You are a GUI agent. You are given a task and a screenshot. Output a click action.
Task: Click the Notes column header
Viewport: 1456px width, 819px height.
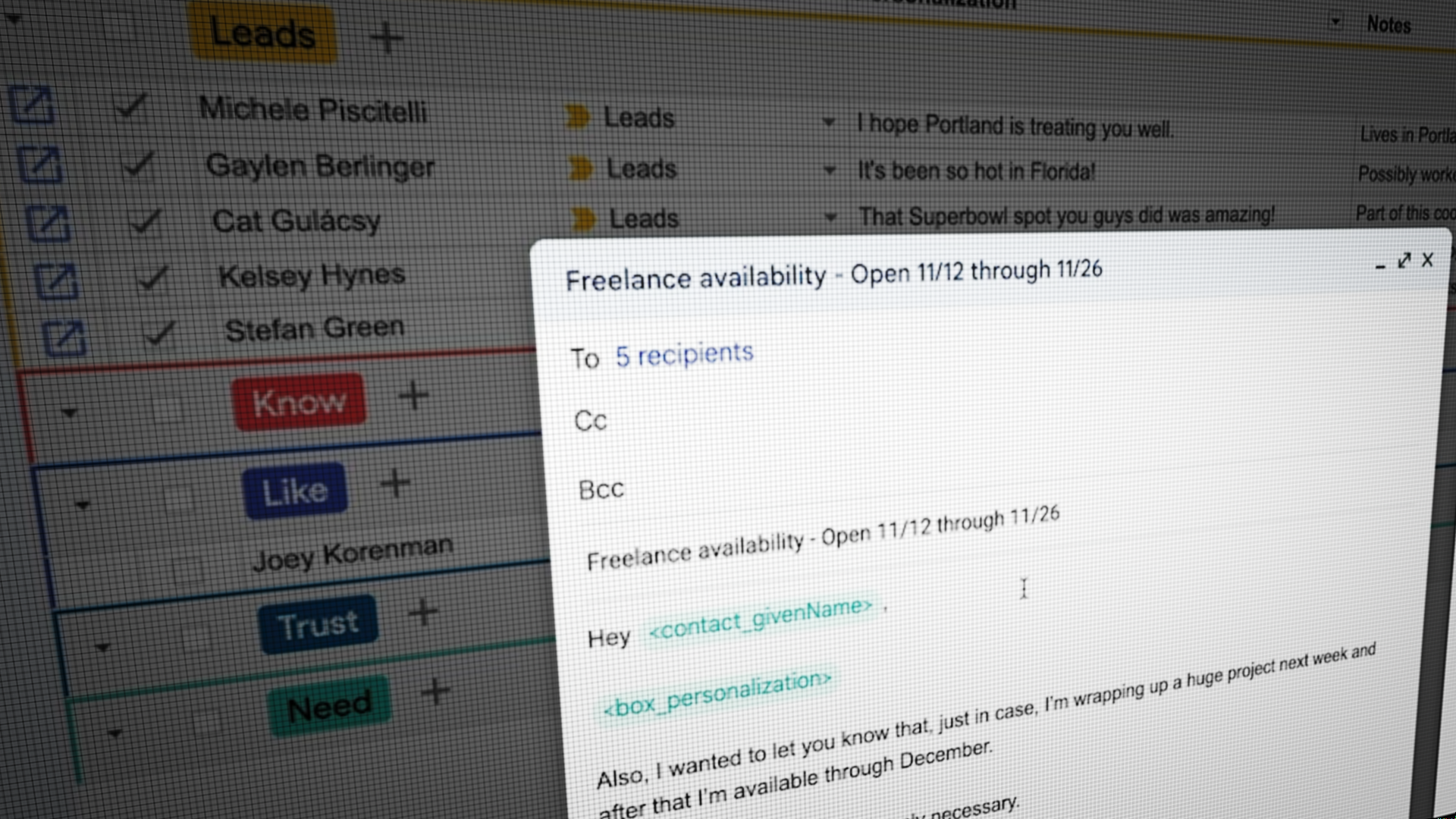[1388, 25]
